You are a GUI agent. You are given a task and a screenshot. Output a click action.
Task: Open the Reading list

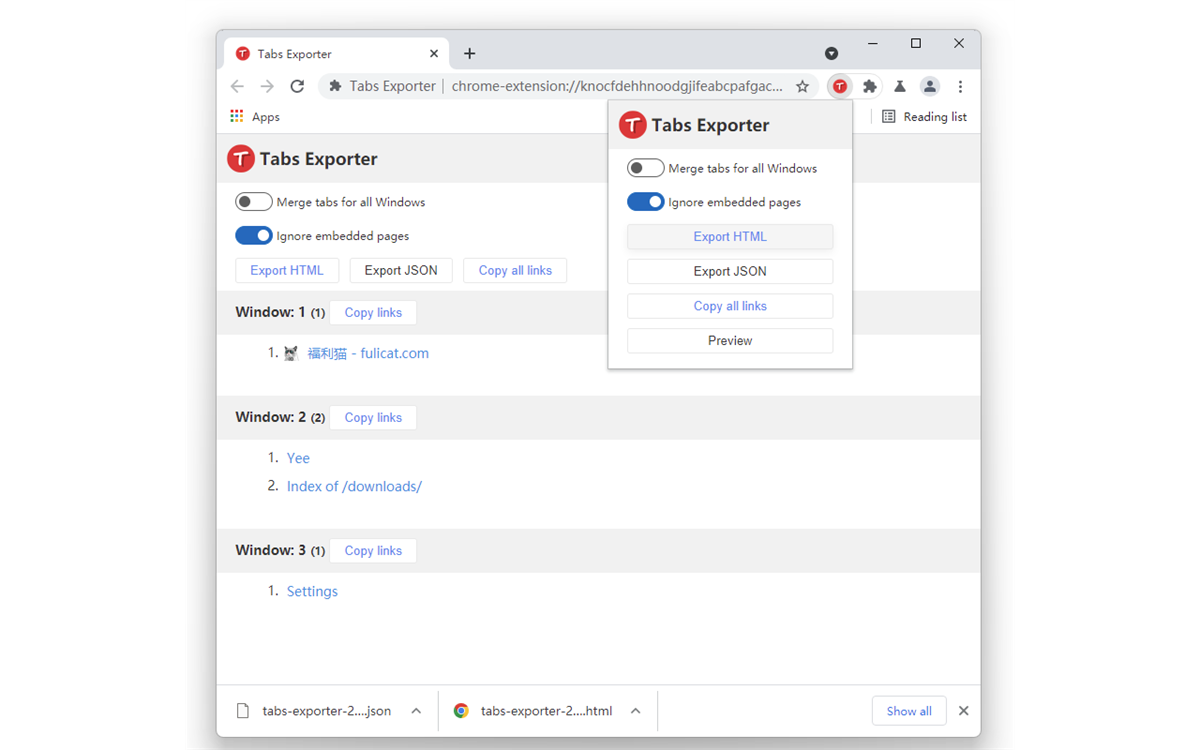coord(924,117)
